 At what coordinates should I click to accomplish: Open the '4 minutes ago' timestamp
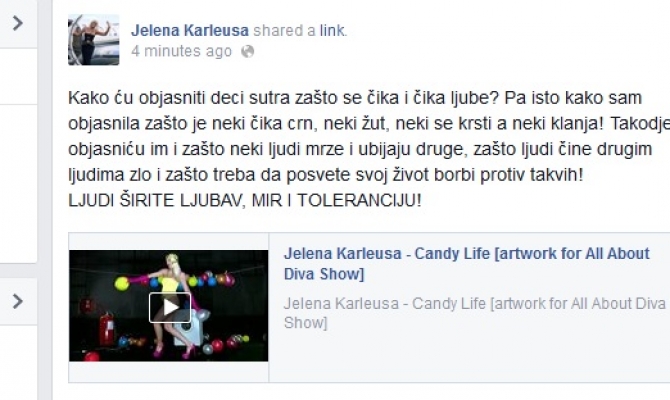tap(182, 51)
